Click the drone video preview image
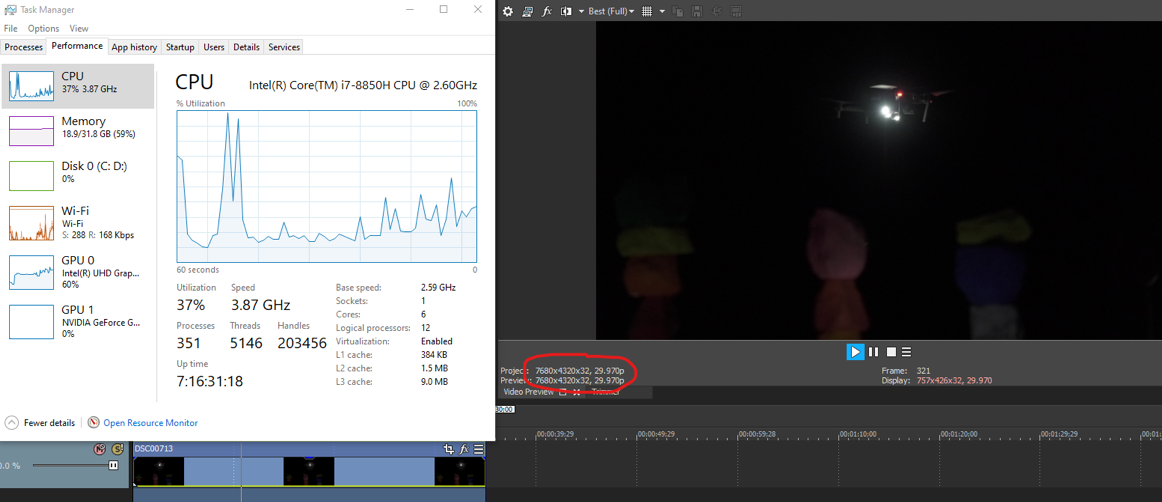Screen dimensions: 1162x502 click(x=879, y=180)
